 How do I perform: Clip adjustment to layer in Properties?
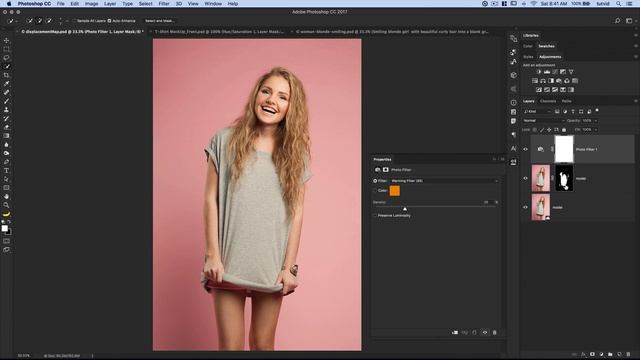(455, 332)
